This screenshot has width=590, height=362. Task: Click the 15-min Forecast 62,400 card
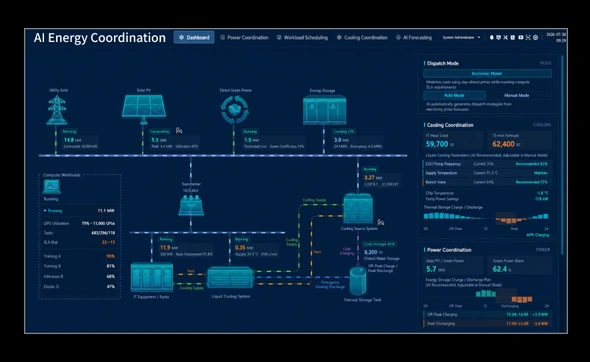pyautogui.click(x=520, y=140)
